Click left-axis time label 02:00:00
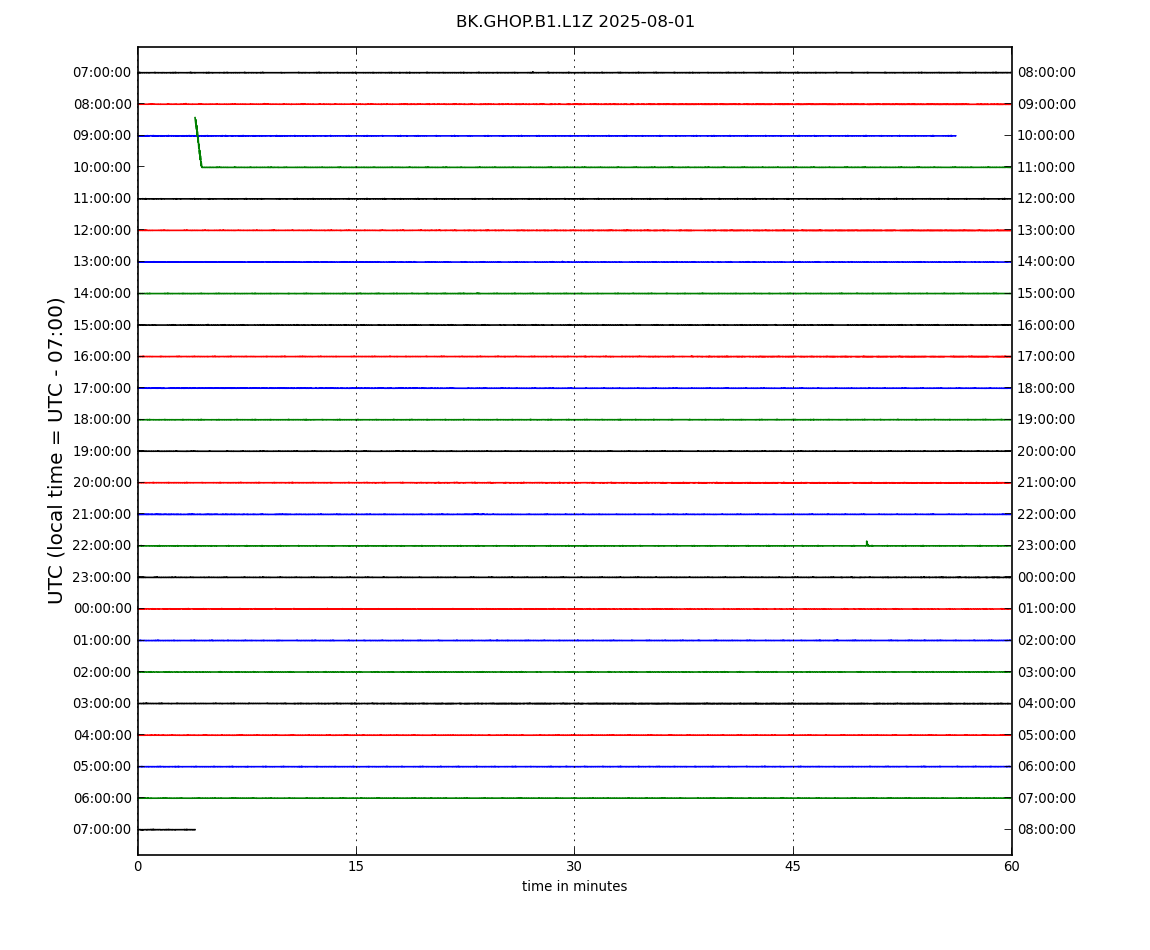This screenshot has width=1150, height=950. pyautogui.click(x=103, y=672)
